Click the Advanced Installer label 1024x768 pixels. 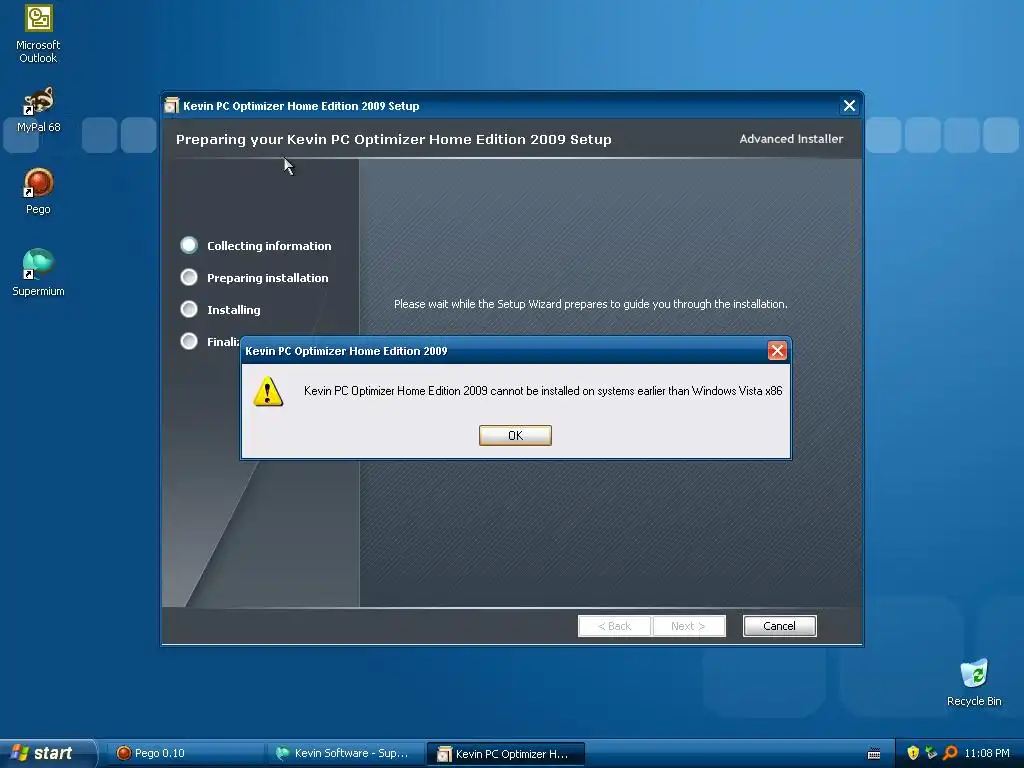(x=791, y=138)
